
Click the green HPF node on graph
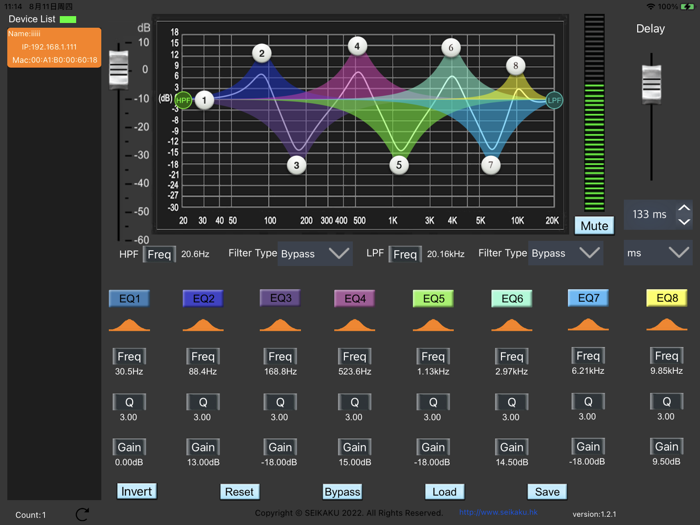click(x=183, y=100)
